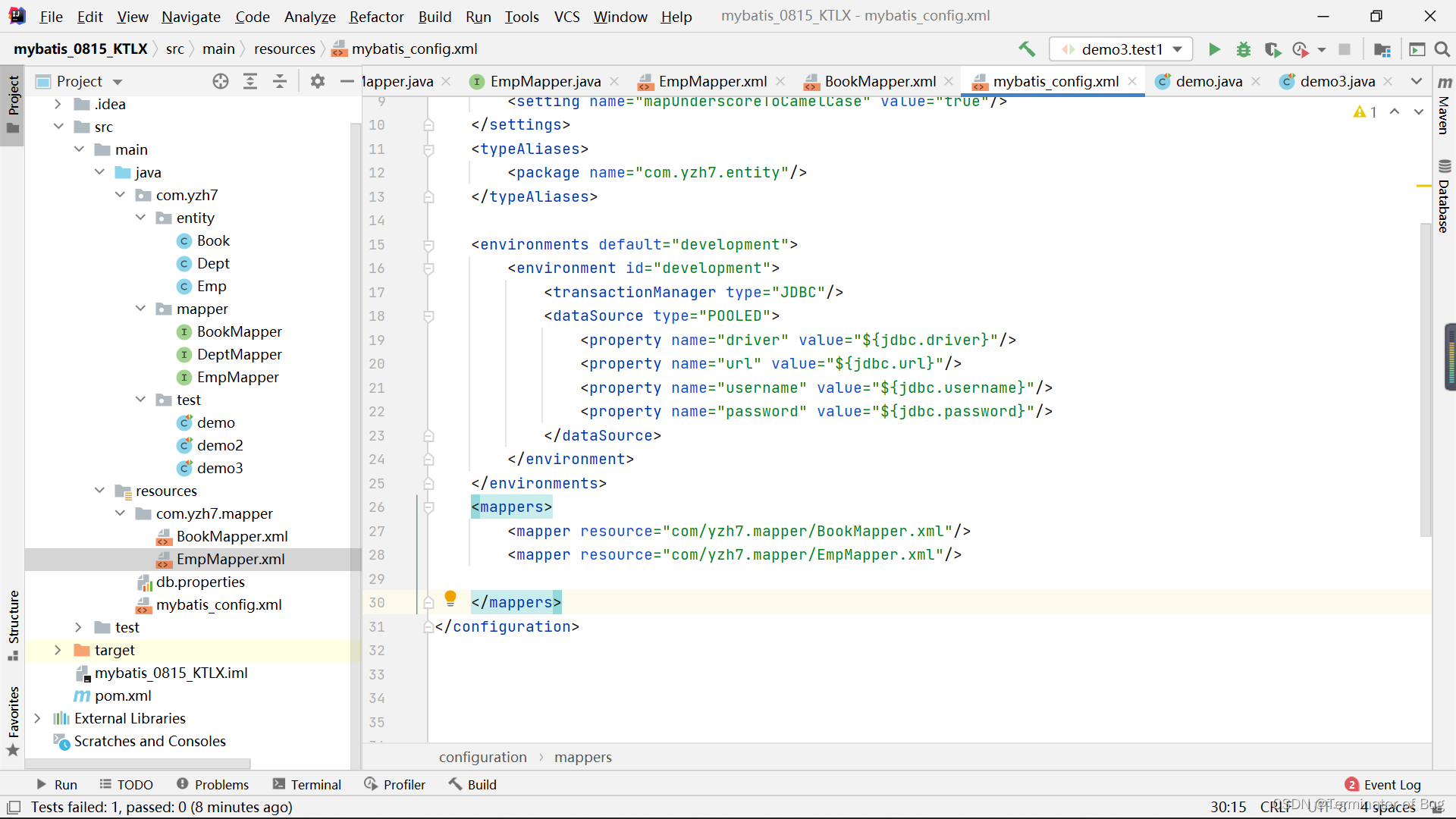Close the EmpMapper.xml tab
Image resolution: width=1456 pixels, height=819 pixels.
[x=780, y=81]
